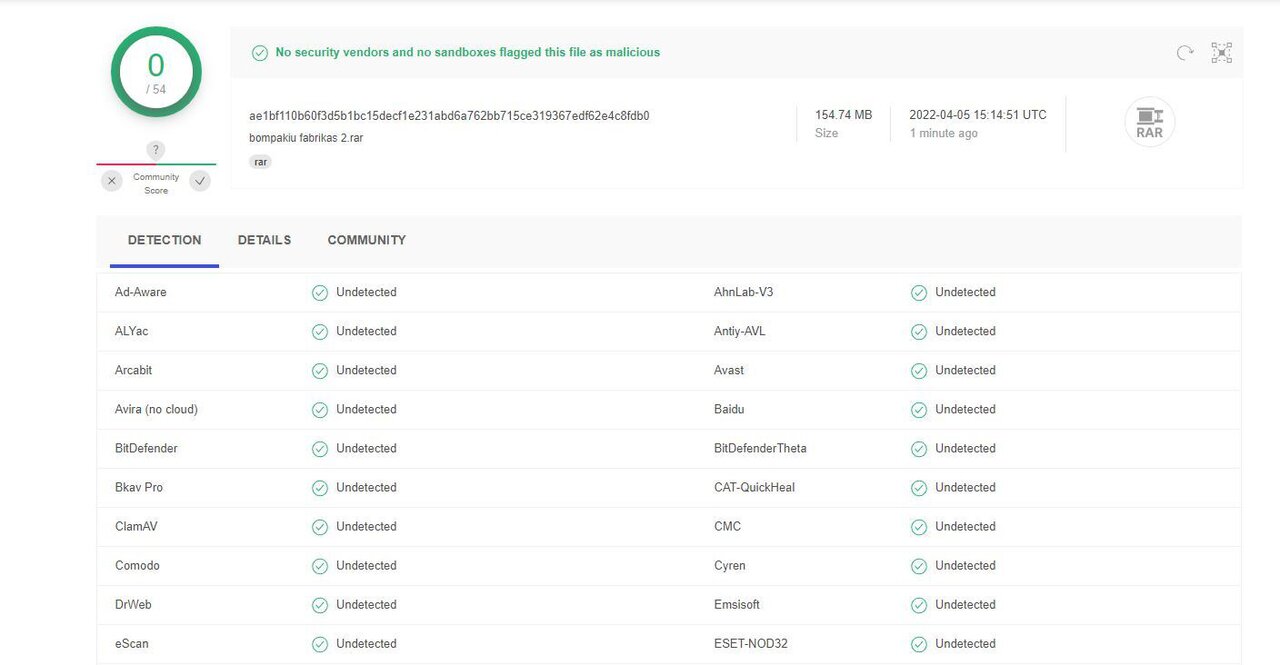Viewport: 1280px width, 665px height.
Task: Click the Ad-Aware undetected check icon
Action: (320, 293)
